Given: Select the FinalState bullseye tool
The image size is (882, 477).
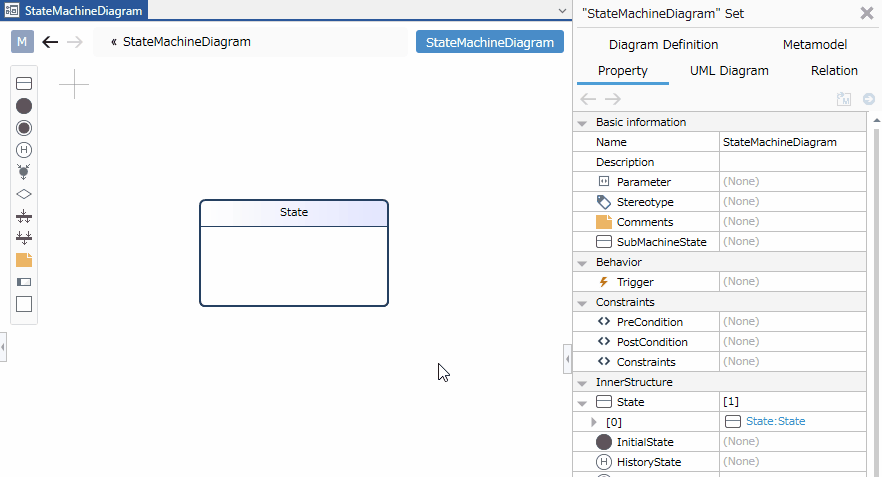Looking at the screenshot, I should click(24, 128).
